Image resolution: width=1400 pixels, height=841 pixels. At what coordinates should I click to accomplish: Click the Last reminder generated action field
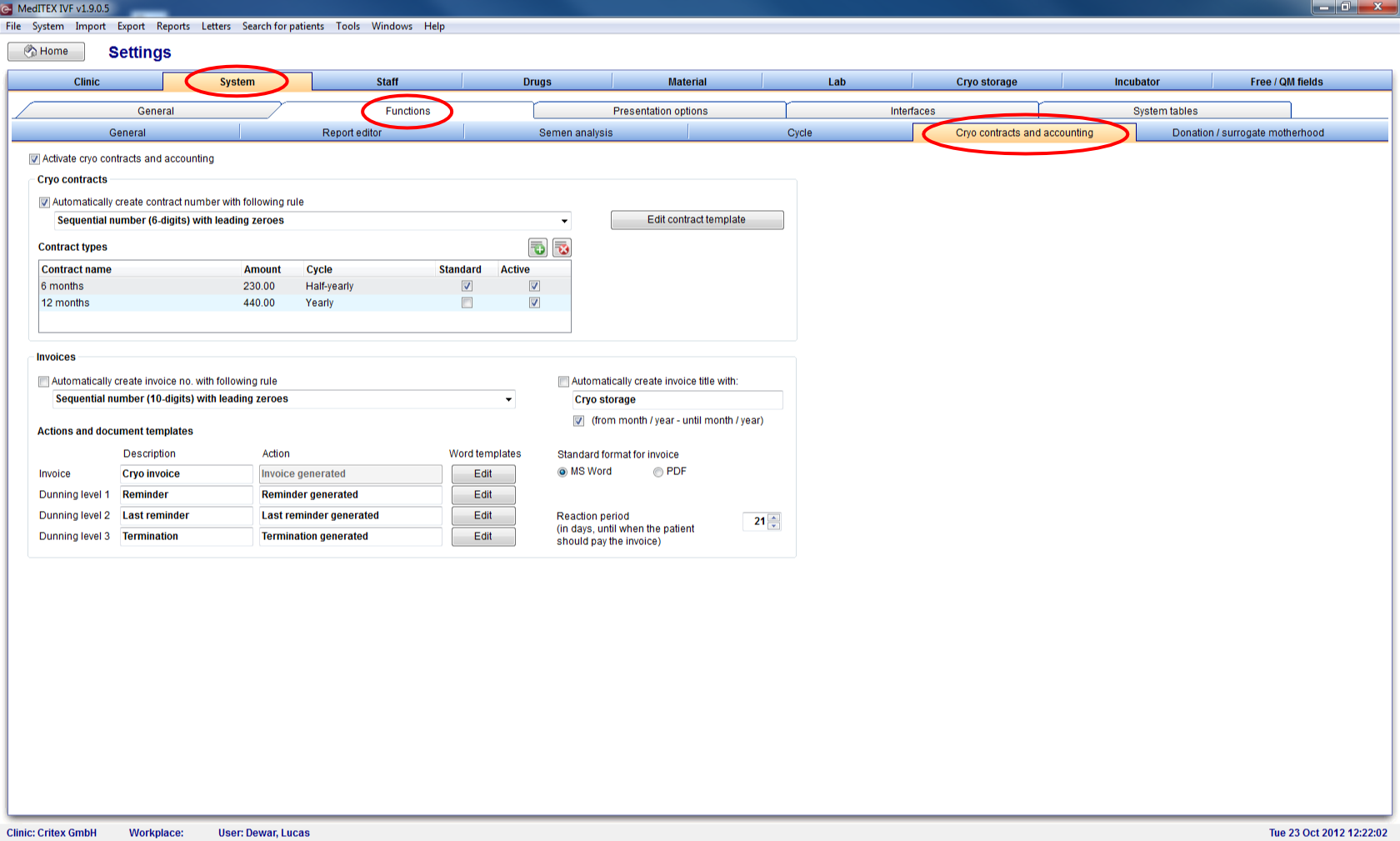pyautogui.click(x=351, y=516)
